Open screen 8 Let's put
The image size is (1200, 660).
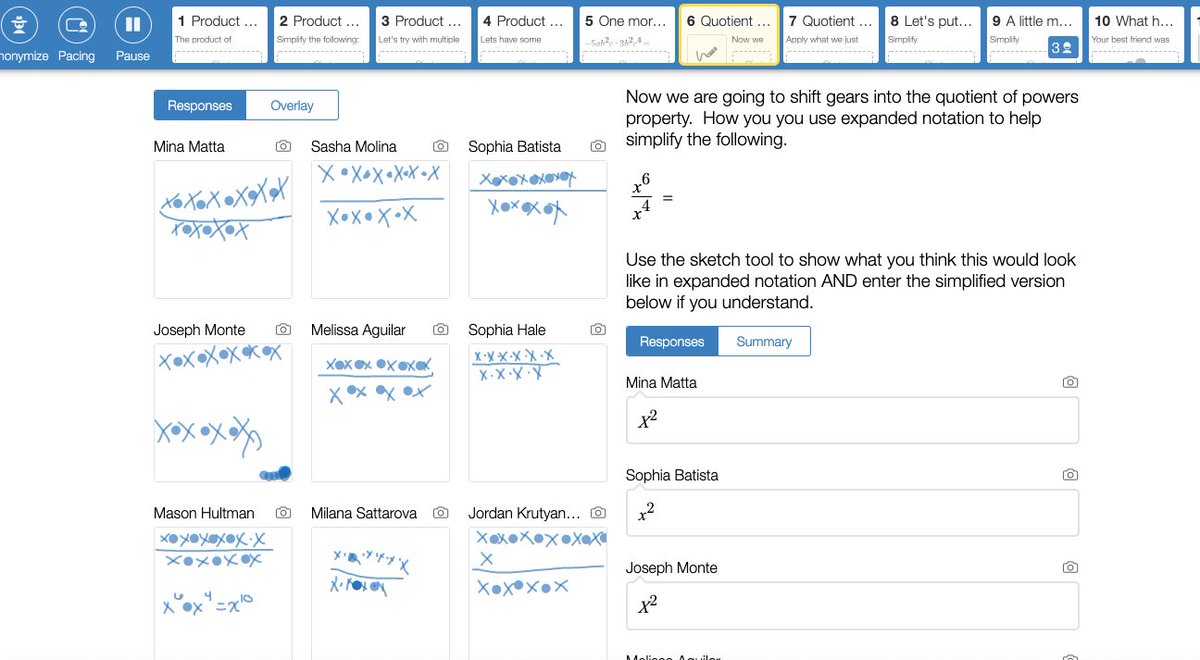tap(933, 35)
